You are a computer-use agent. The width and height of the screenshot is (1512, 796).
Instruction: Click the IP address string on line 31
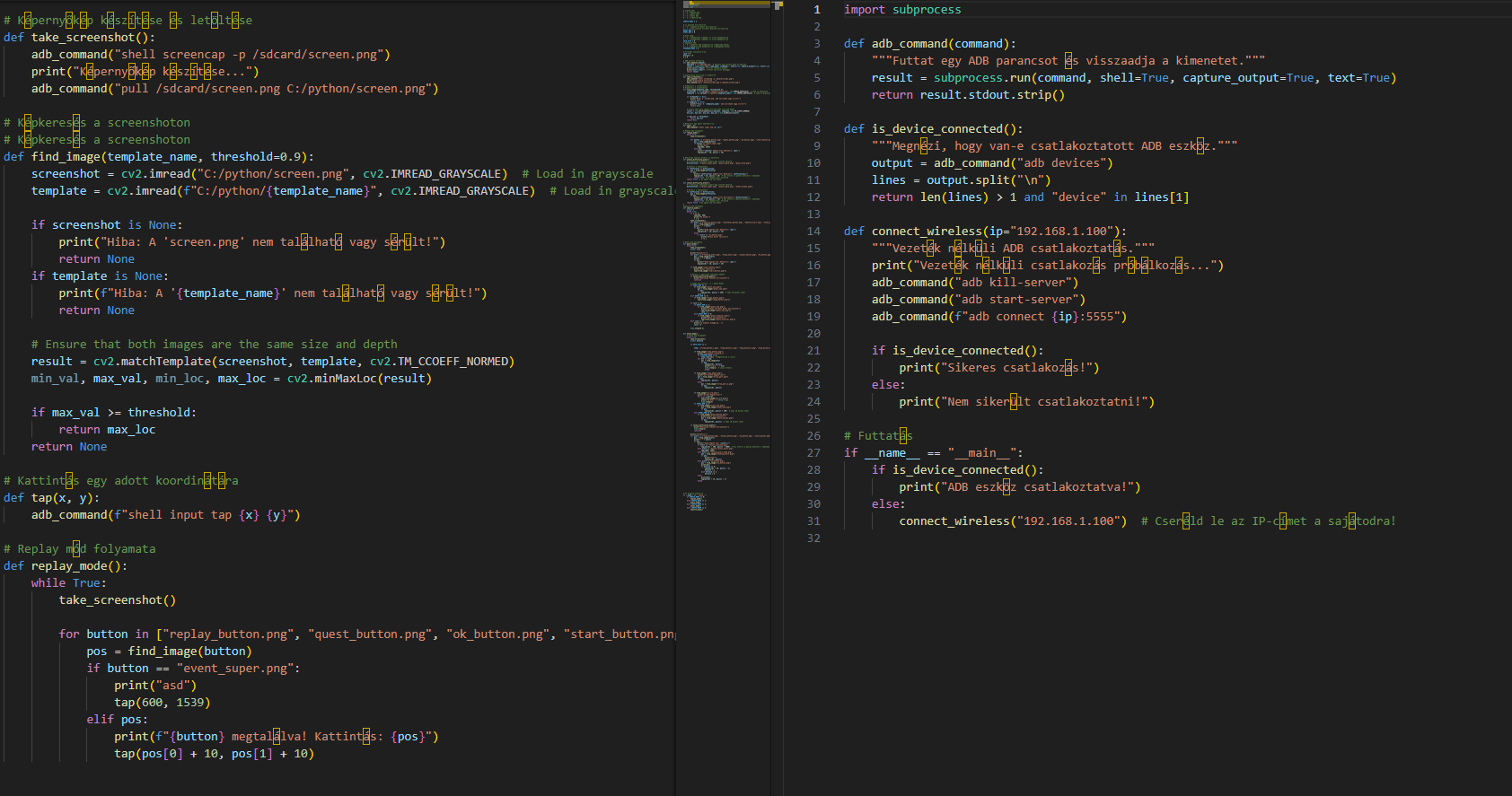click(x=1068, y=521)
